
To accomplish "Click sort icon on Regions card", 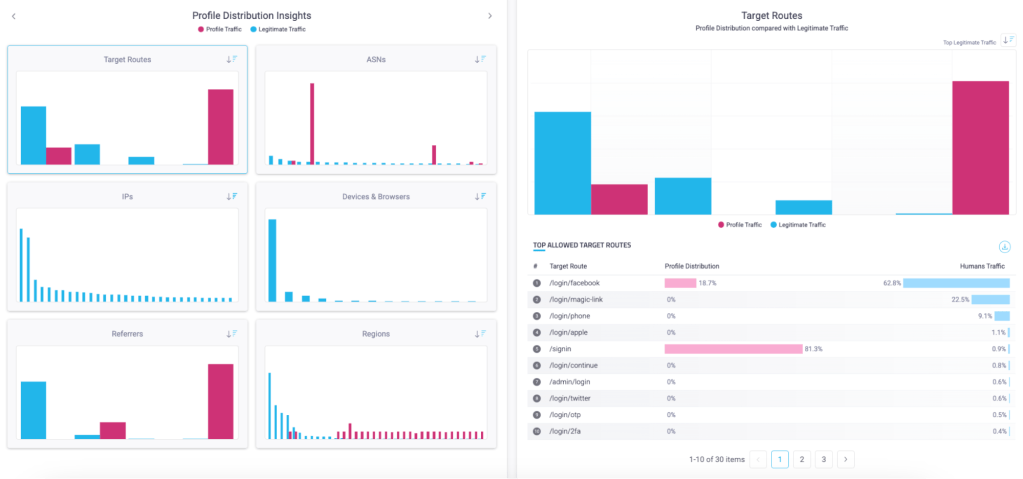I will (x=481, y=333).
